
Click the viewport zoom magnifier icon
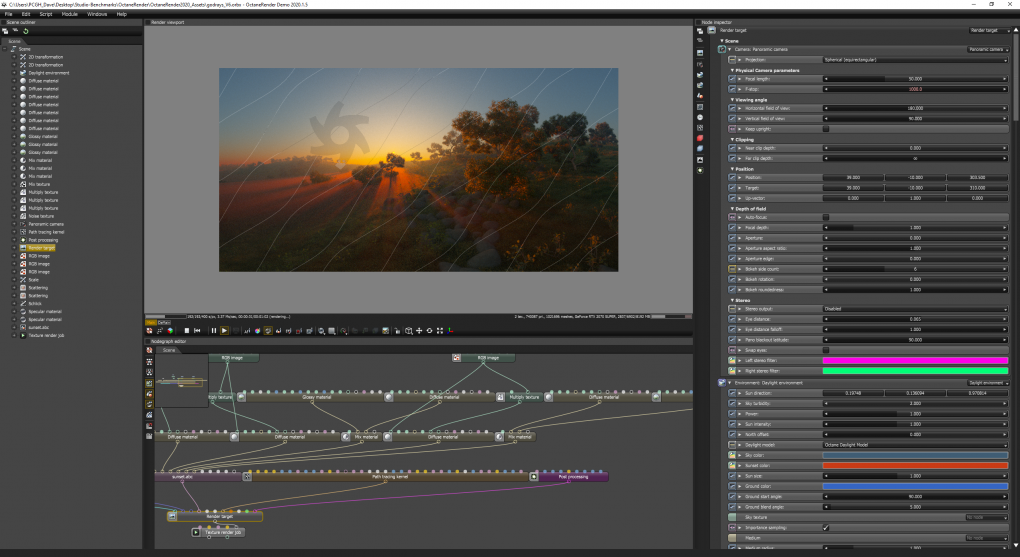321,331
